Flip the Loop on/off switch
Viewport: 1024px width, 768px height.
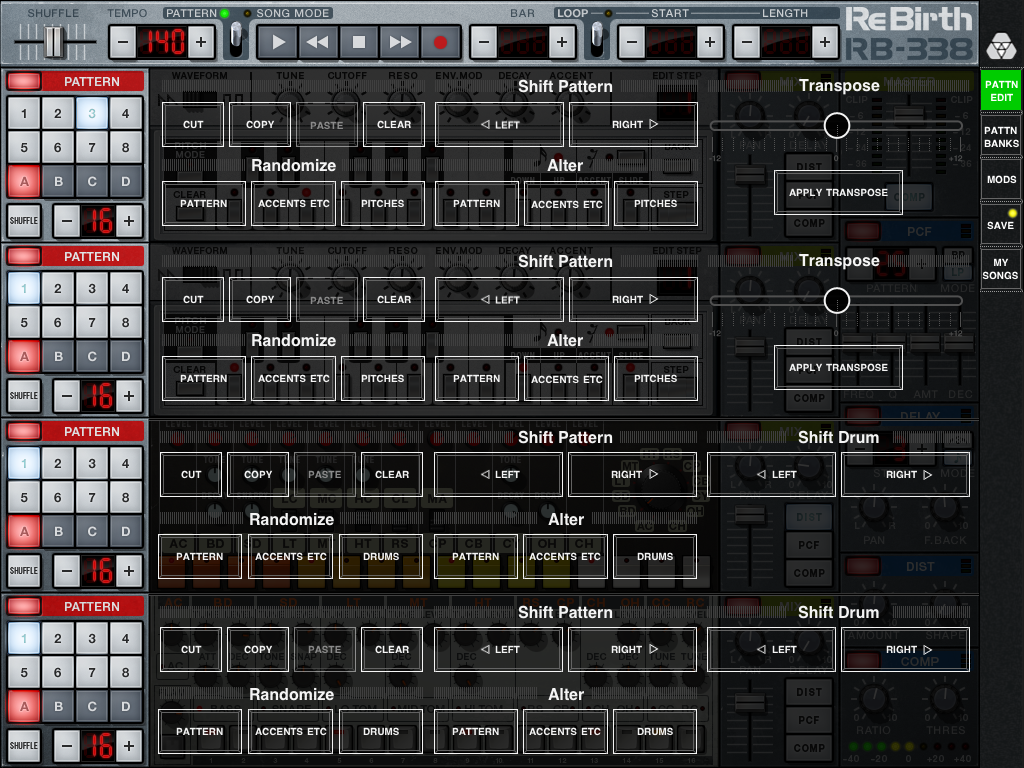597,40
